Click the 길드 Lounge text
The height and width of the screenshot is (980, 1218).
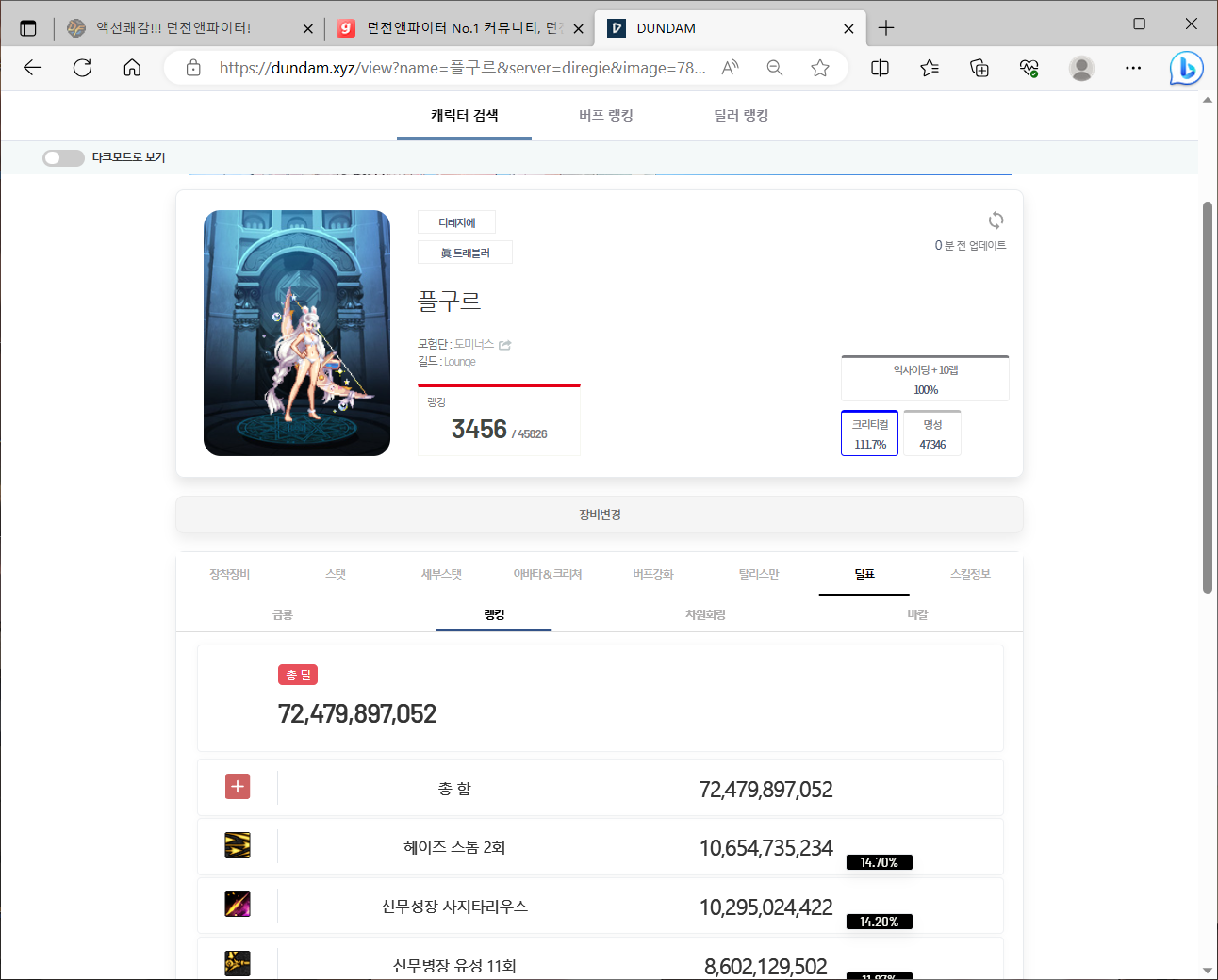coord(447,362)
